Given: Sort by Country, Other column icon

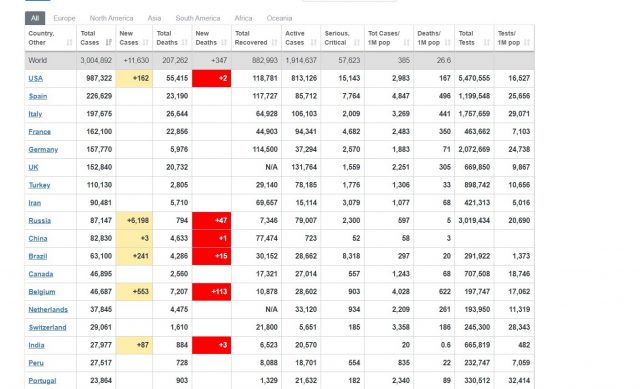Looking at the screenshot, I should click(69, 42).
